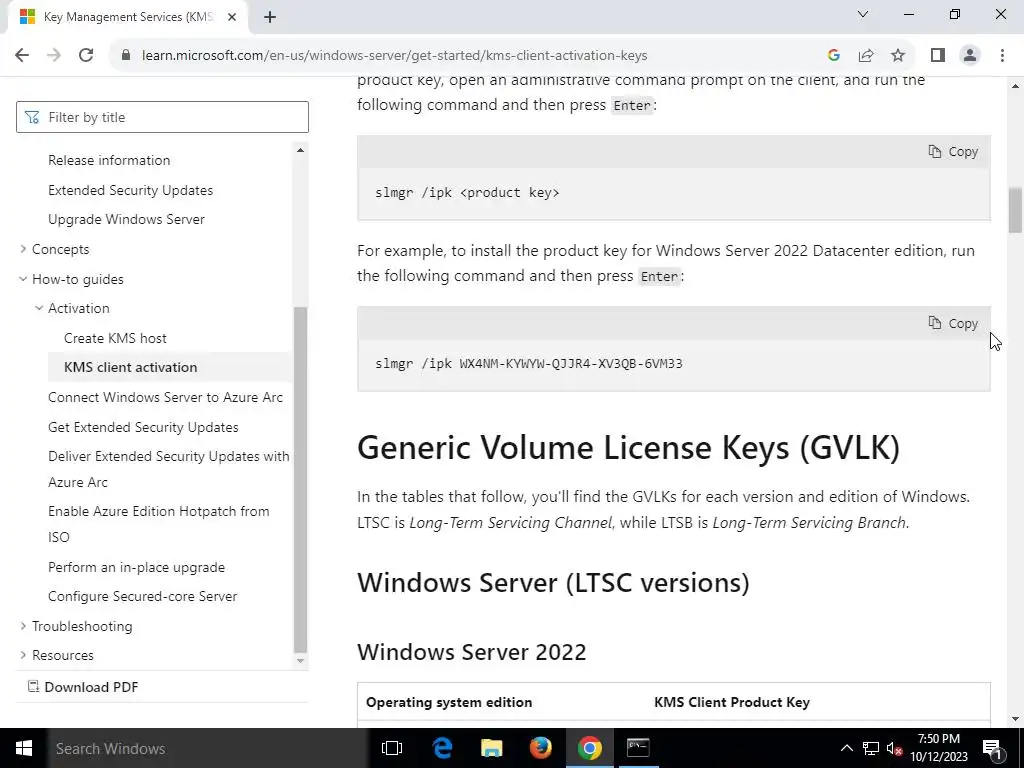
Task: Open network status tray icon
Action: point(871,748)
